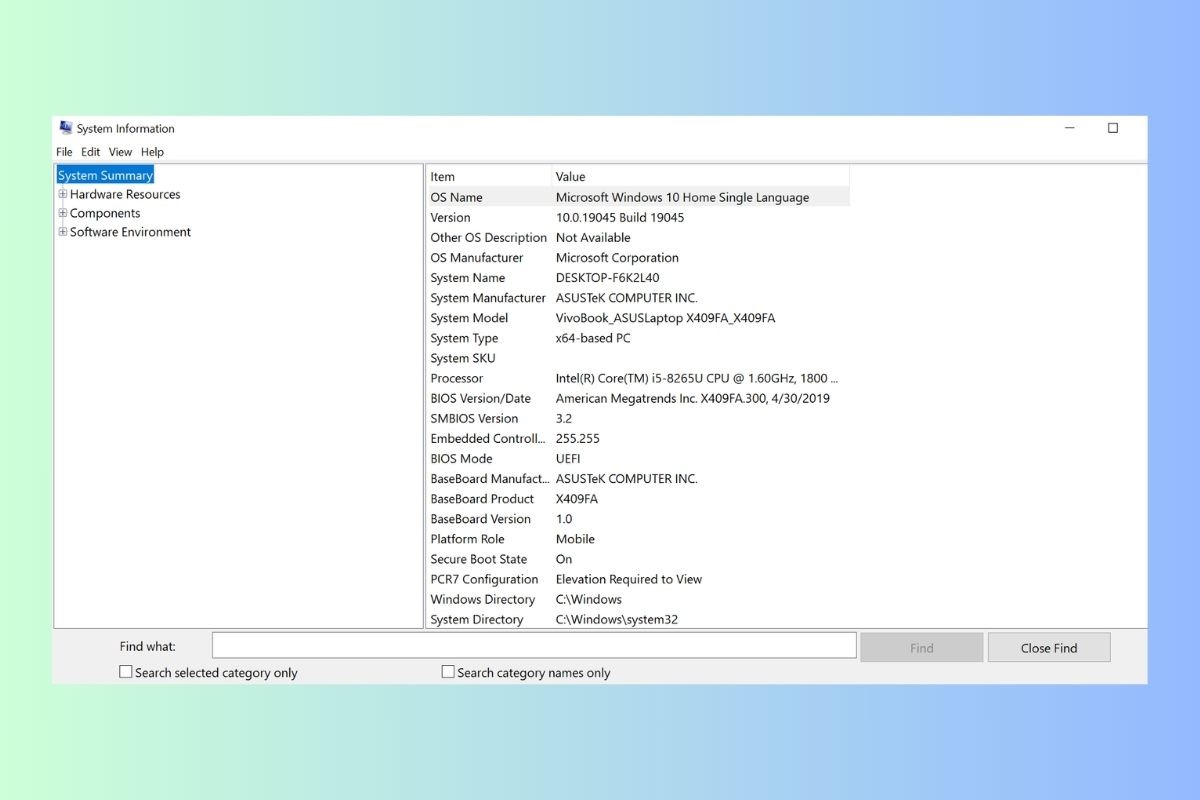Select the BaseBoard Manufacturer row
The height and width of the screenshot is (800, 1200).
click(638, 478)
